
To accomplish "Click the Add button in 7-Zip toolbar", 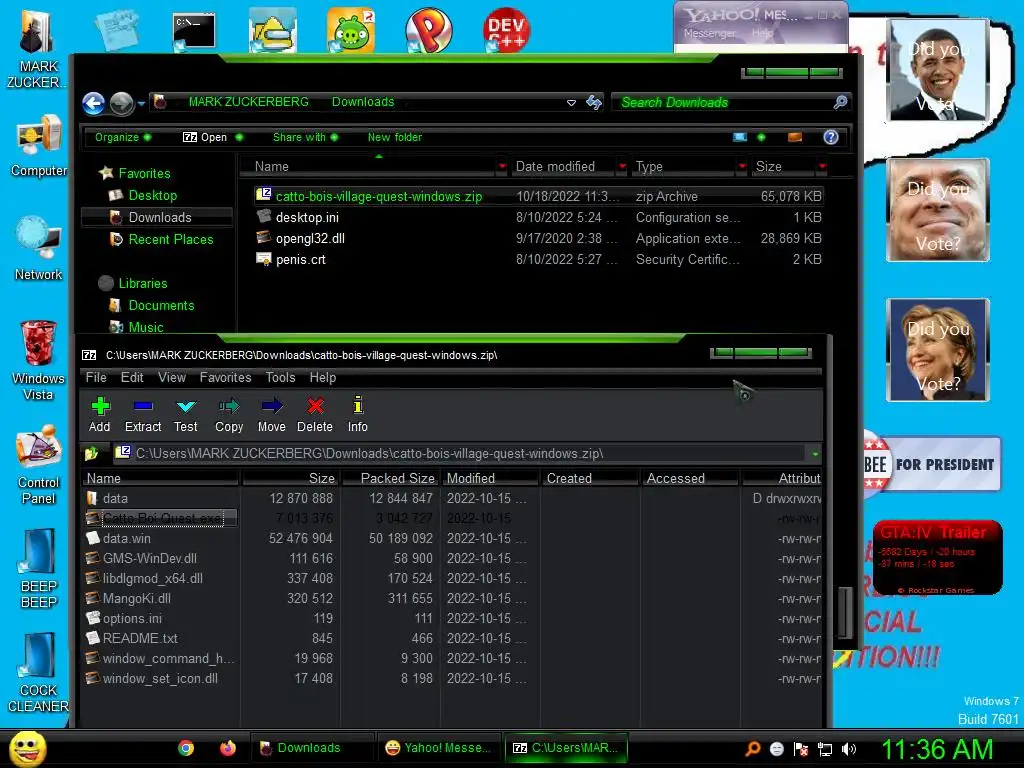I will [100, 415].
